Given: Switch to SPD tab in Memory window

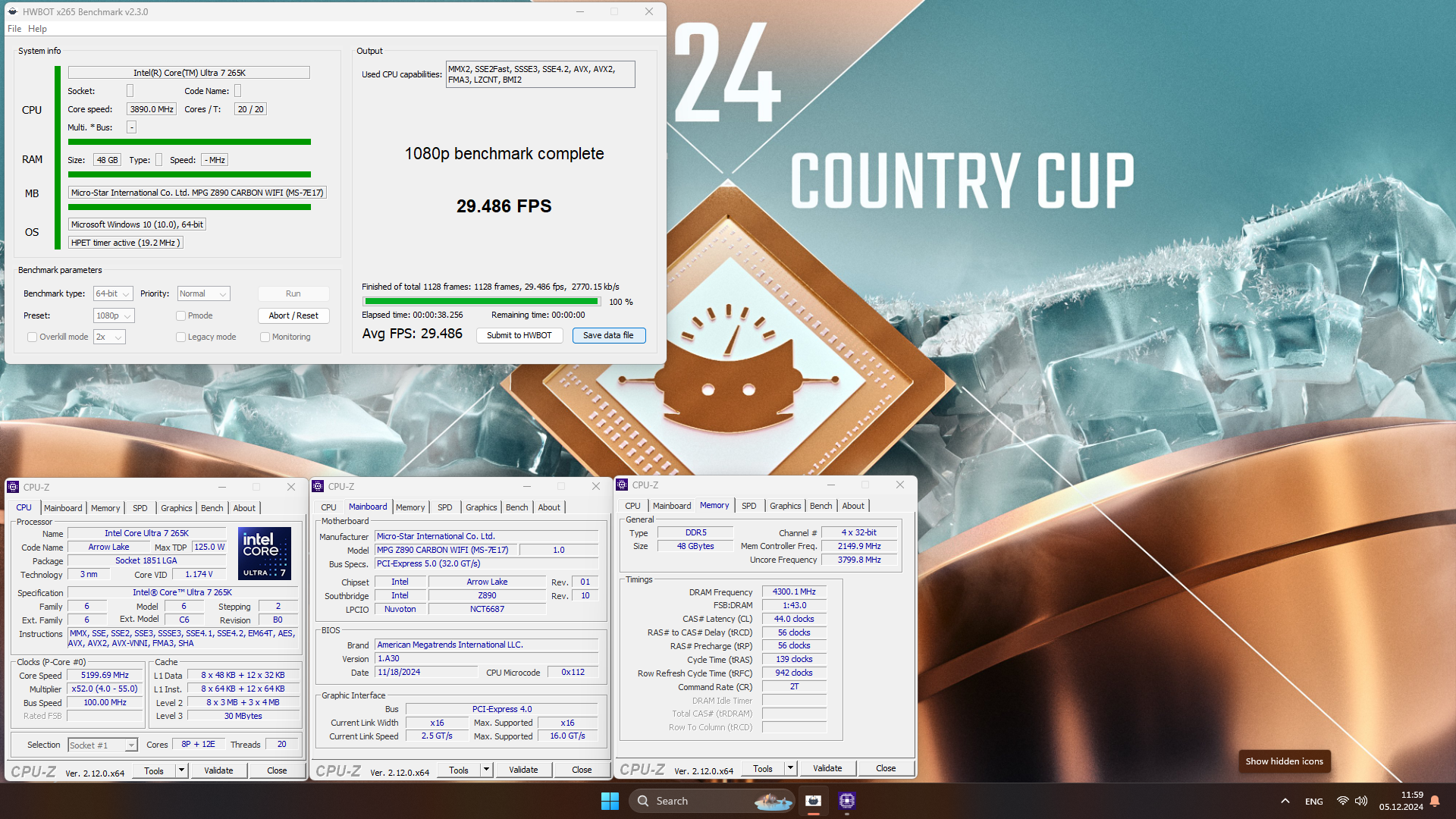Looking at the screenshot, I should (x=748, y=506).
